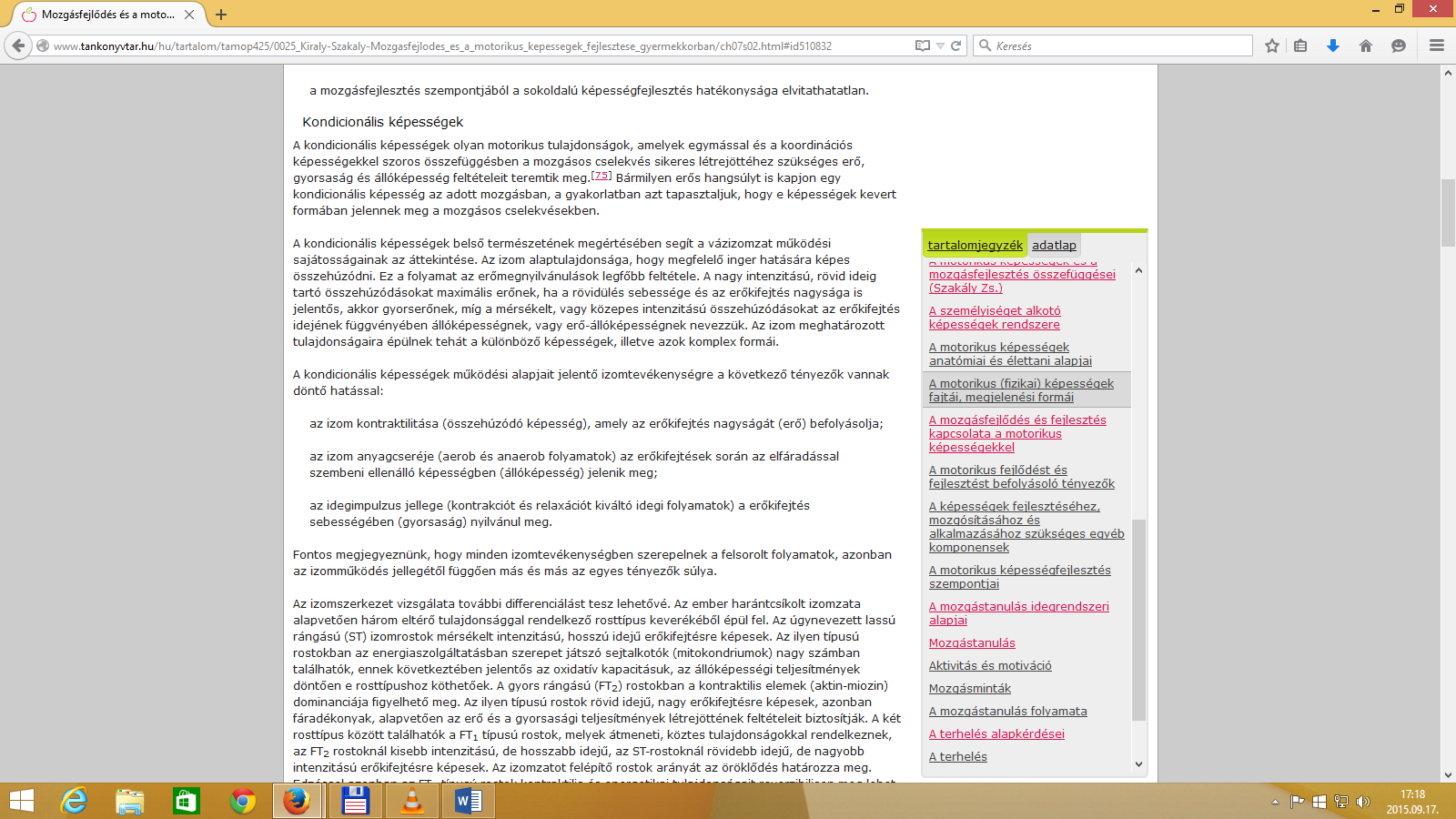Screen dimensions: 1456x819
Task: Click contents panel scroll up arrow
Action: tap(1138, 271)
